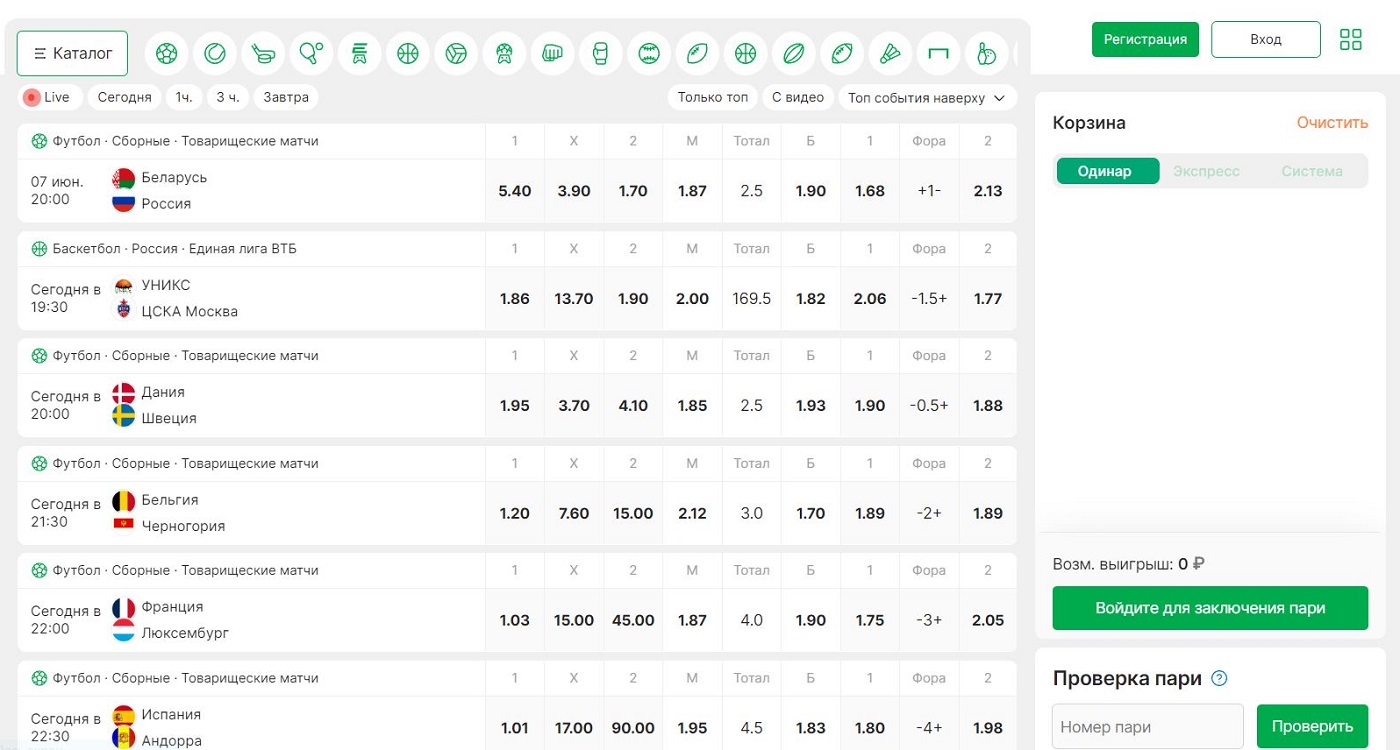Toggle the Завтра time filter
This screenshot has height=750, width=1400.
pyautogui.click(x=286, y=97)
